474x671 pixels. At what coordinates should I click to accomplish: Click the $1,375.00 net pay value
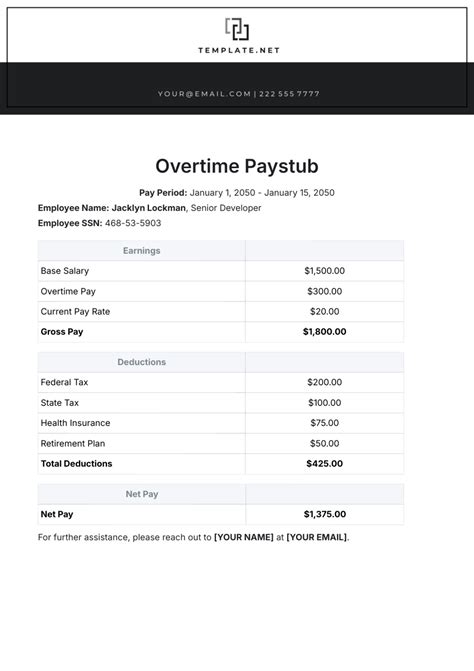[x=325, y=514]
